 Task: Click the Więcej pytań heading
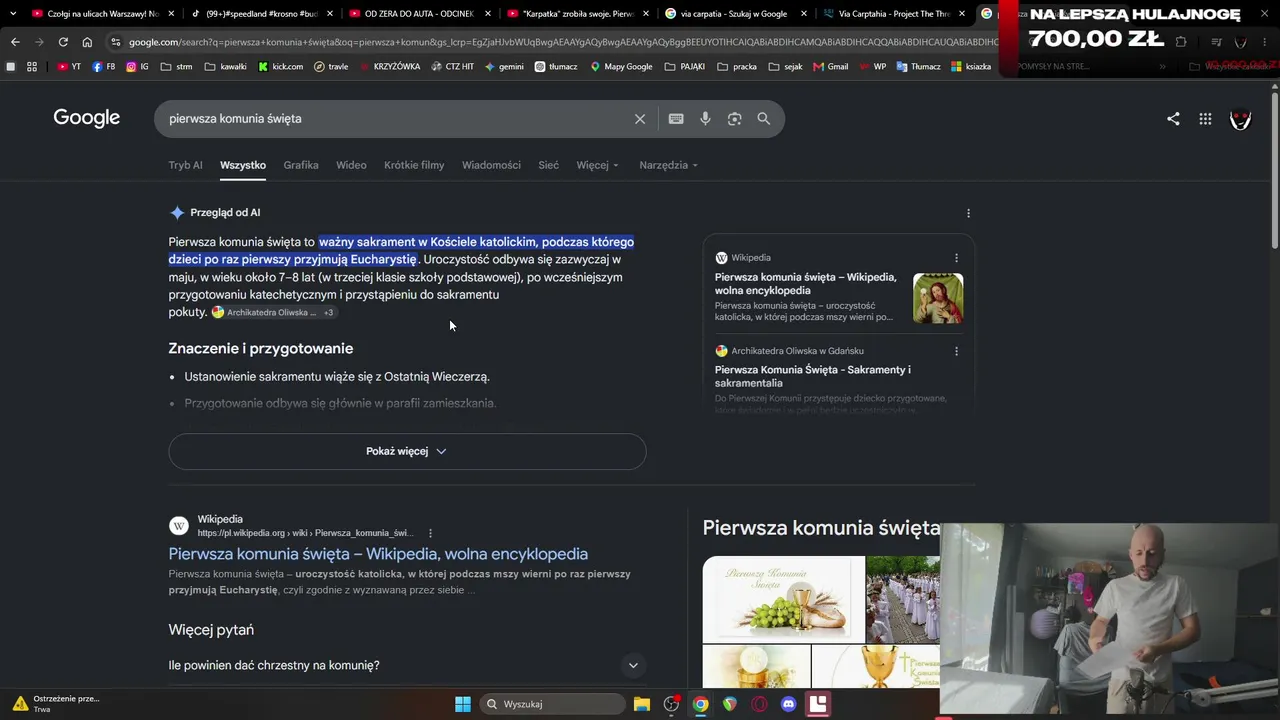tap(211, 630)
